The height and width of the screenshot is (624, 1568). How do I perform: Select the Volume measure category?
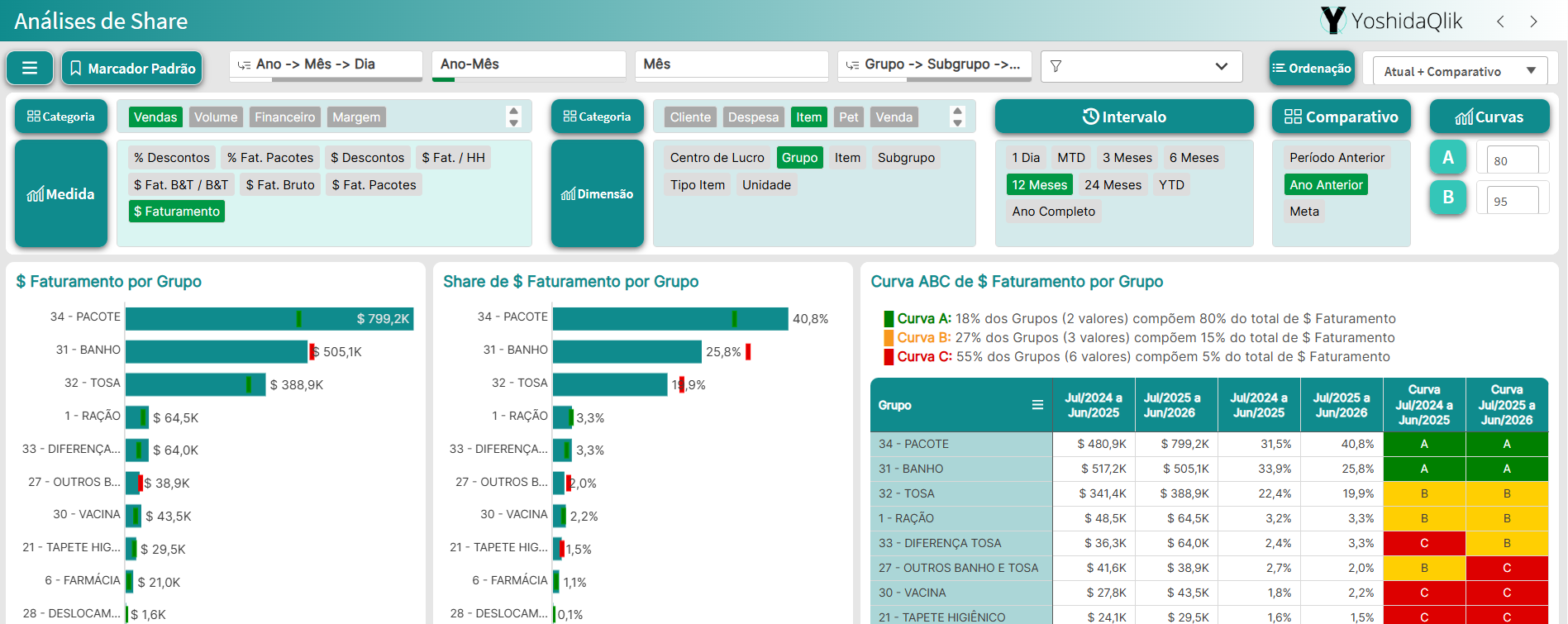tap(216, 117)
